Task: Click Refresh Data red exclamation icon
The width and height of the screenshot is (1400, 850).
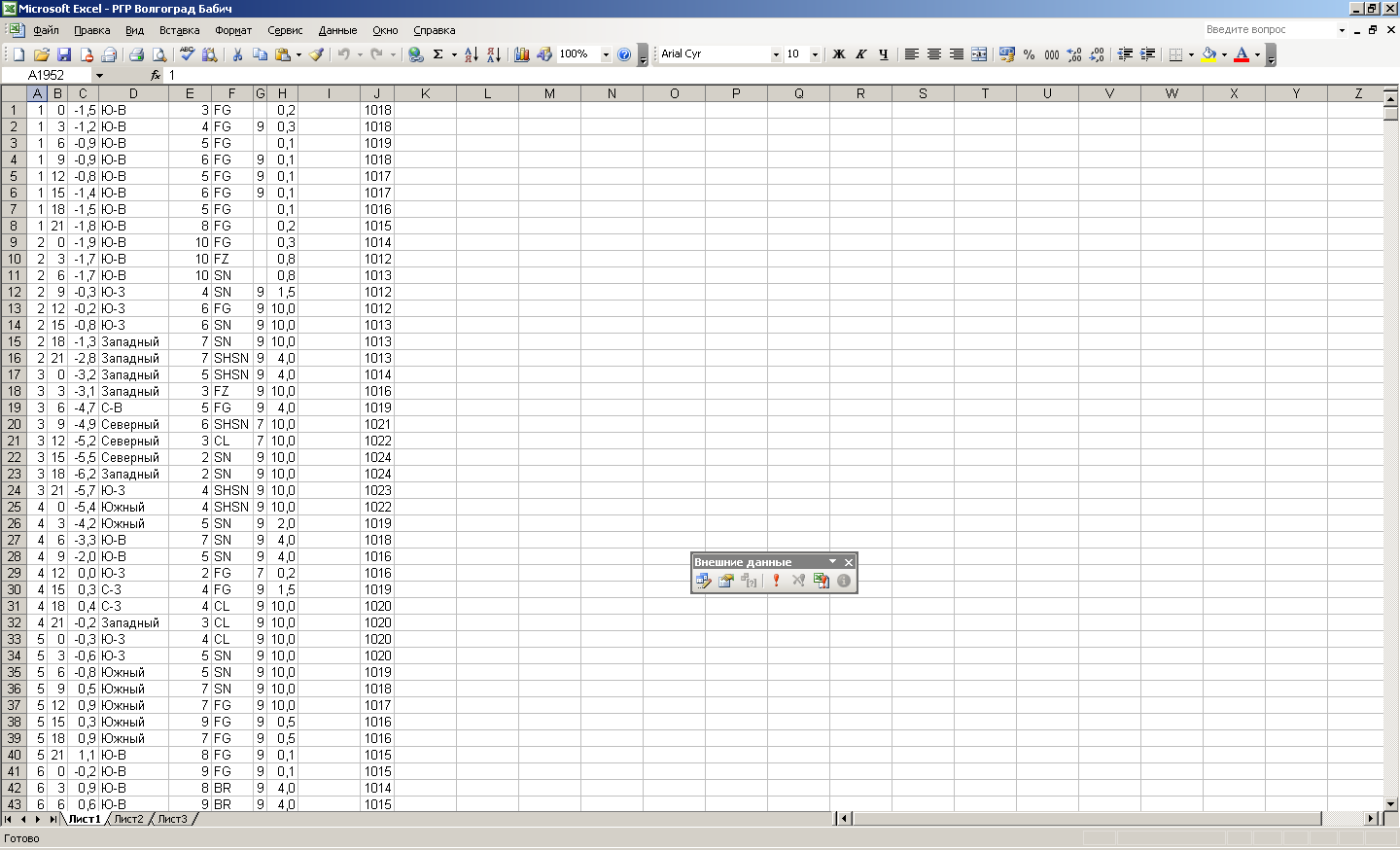Action: [x=776, y=581]
